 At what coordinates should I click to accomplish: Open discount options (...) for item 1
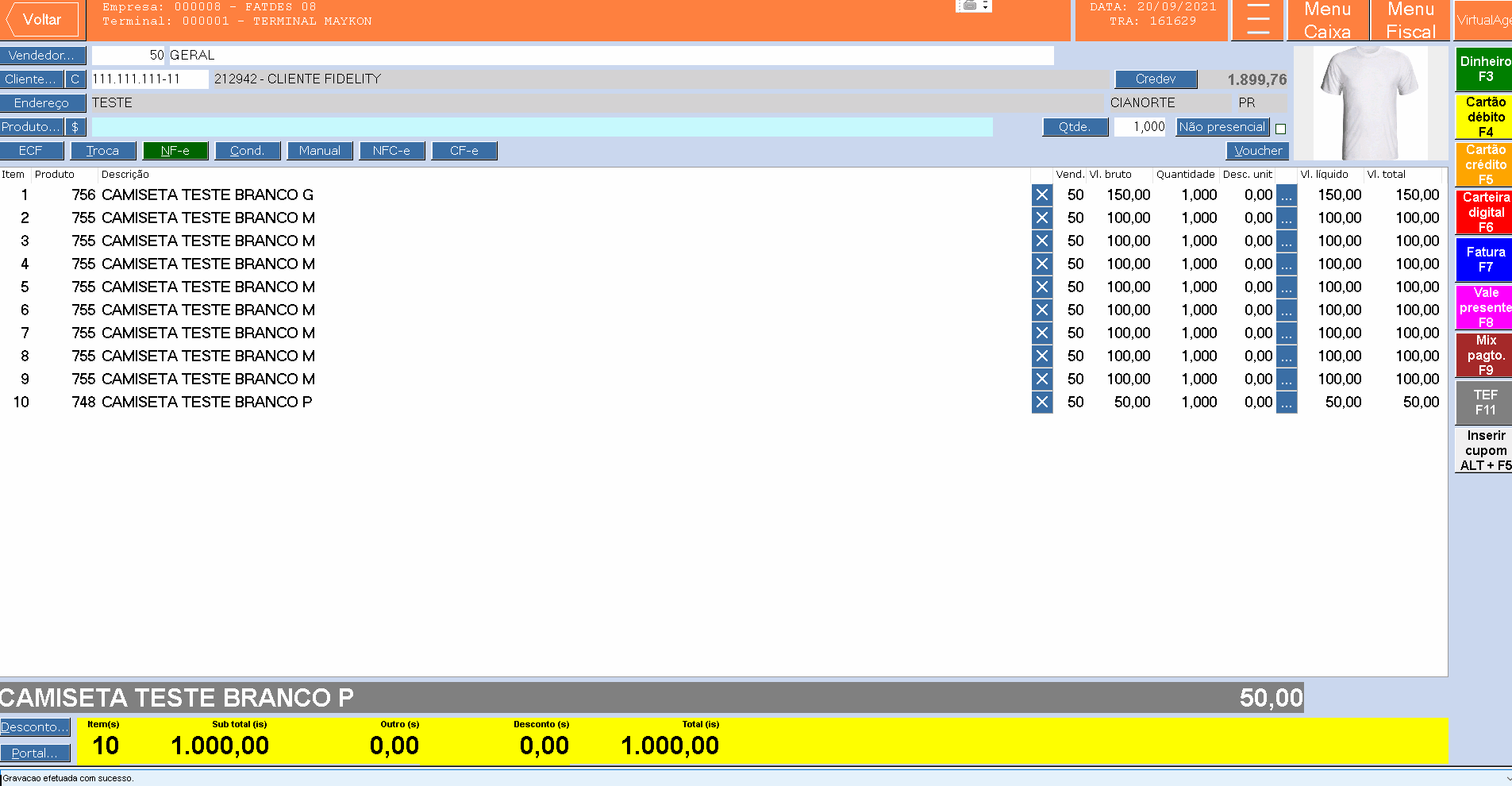[1287, 195]
